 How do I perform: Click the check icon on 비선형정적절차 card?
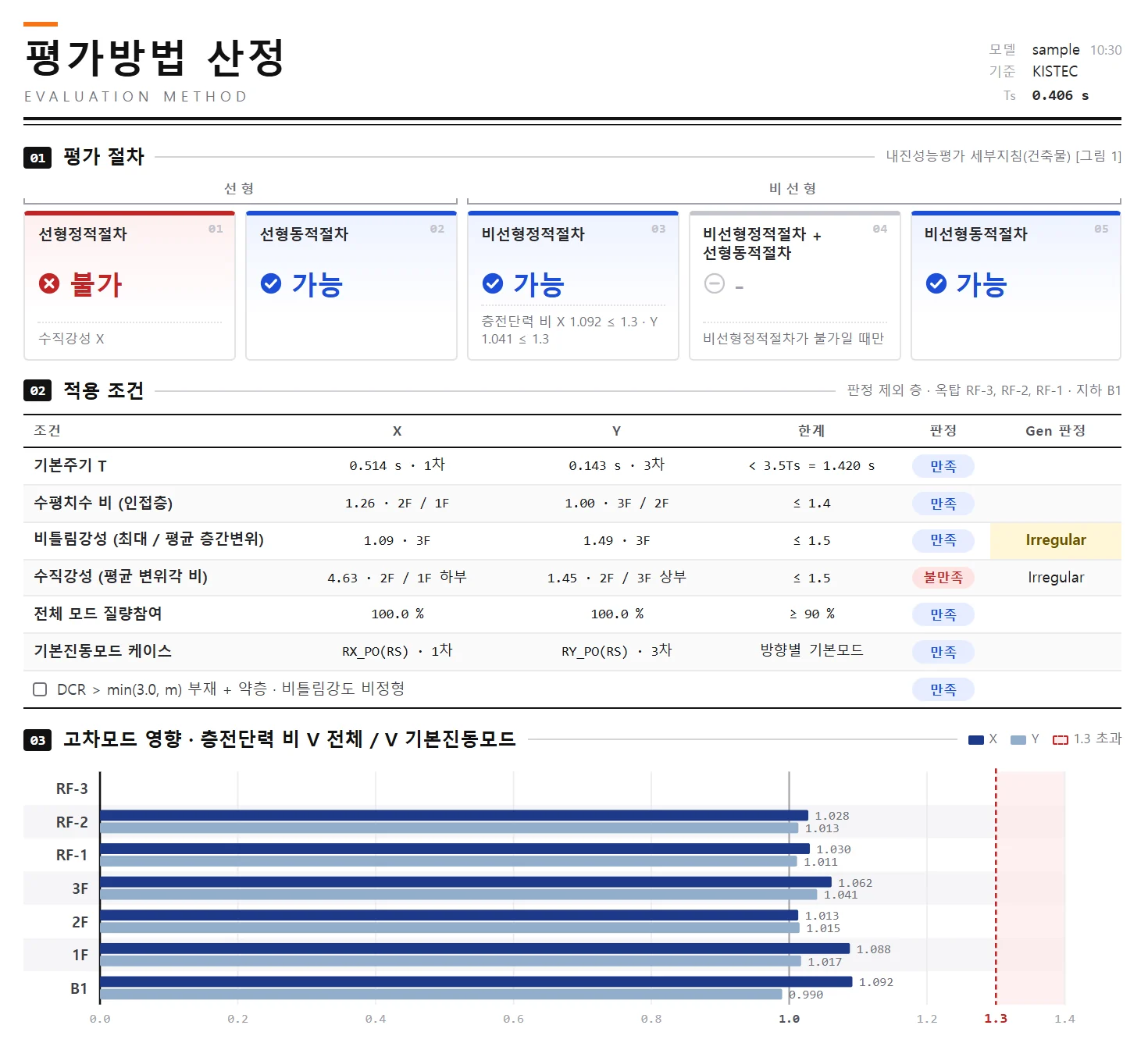pos(493,283)
